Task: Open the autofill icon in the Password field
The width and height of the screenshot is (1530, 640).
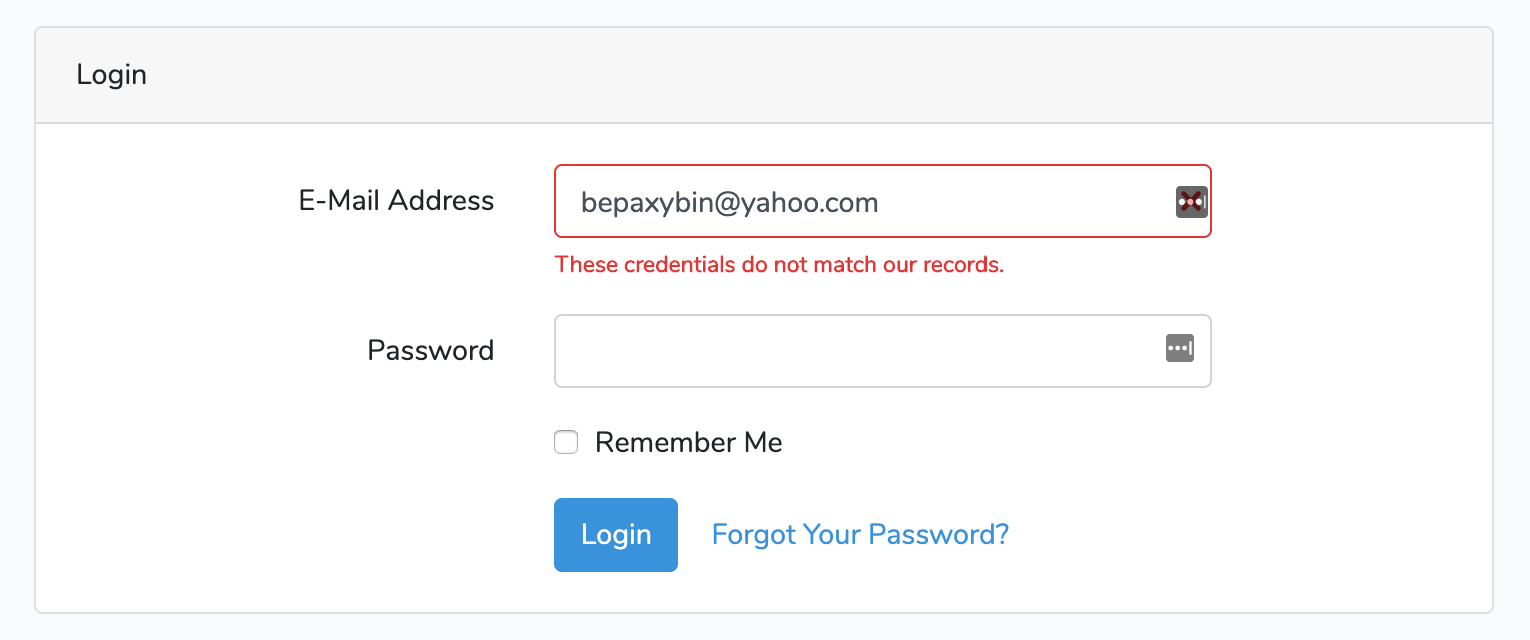Action: (x=1180, y=349)
